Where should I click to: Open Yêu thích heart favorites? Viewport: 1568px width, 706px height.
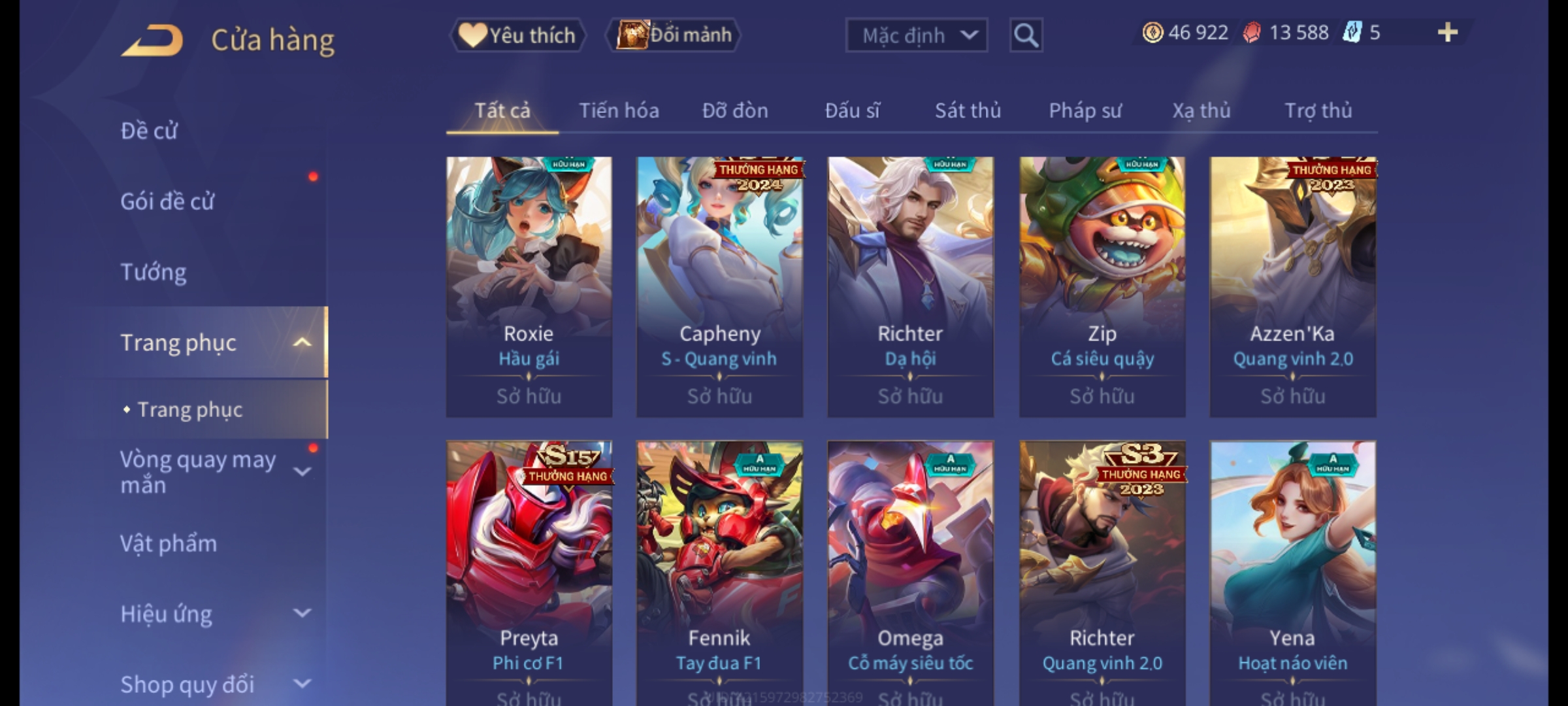click(x=517, y=35)
